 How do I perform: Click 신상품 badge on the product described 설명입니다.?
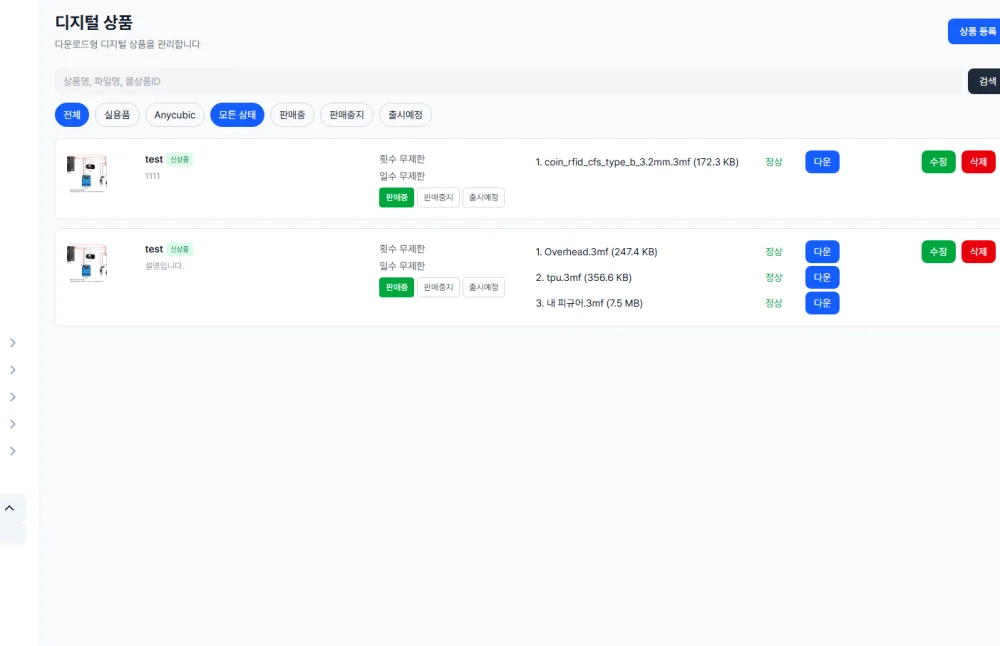pyautogui.click(x=180, y=249)
